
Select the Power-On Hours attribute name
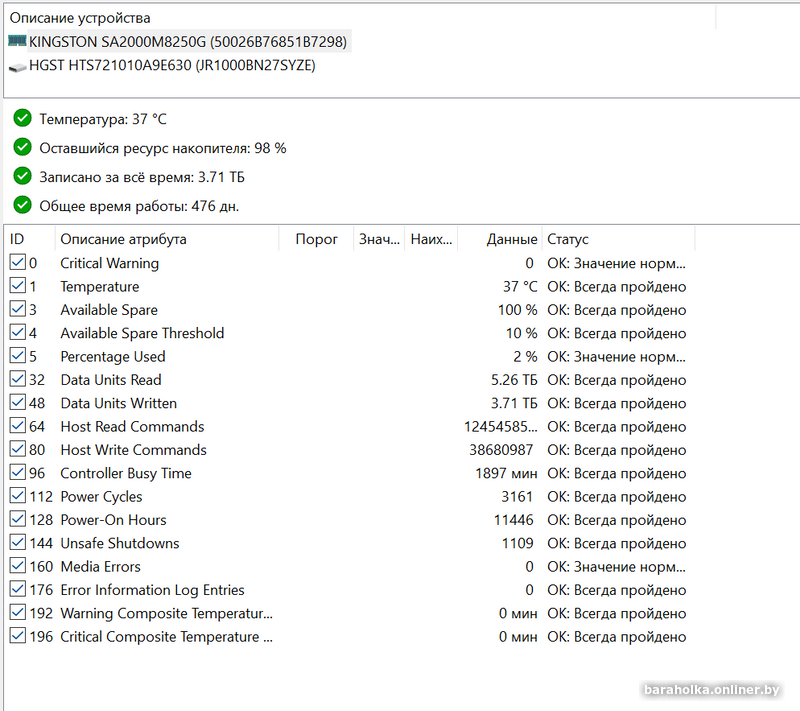tap(113, 520)
